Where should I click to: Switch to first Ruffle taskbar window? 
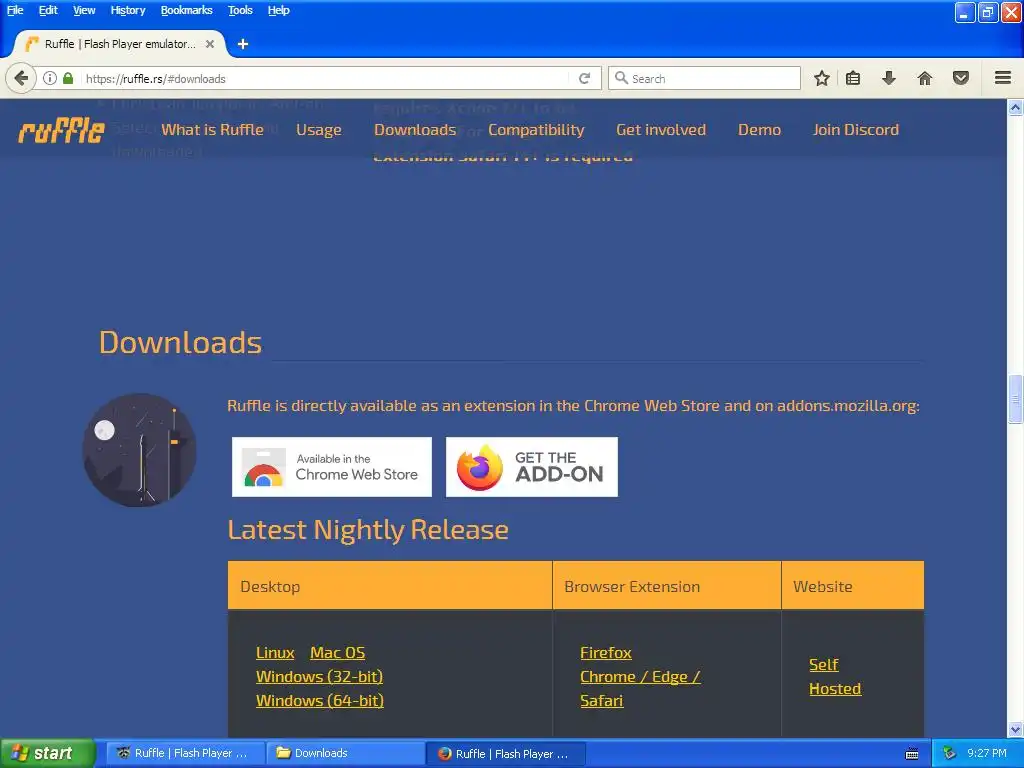point(185,753)
